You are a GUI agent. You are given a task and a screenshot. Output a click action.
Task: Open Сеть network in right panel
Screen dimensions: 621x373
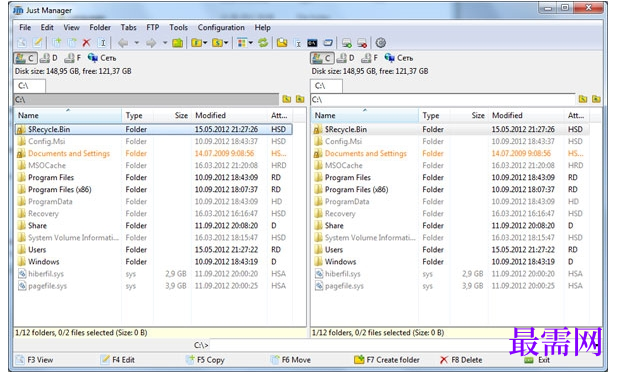pos(399,58)
